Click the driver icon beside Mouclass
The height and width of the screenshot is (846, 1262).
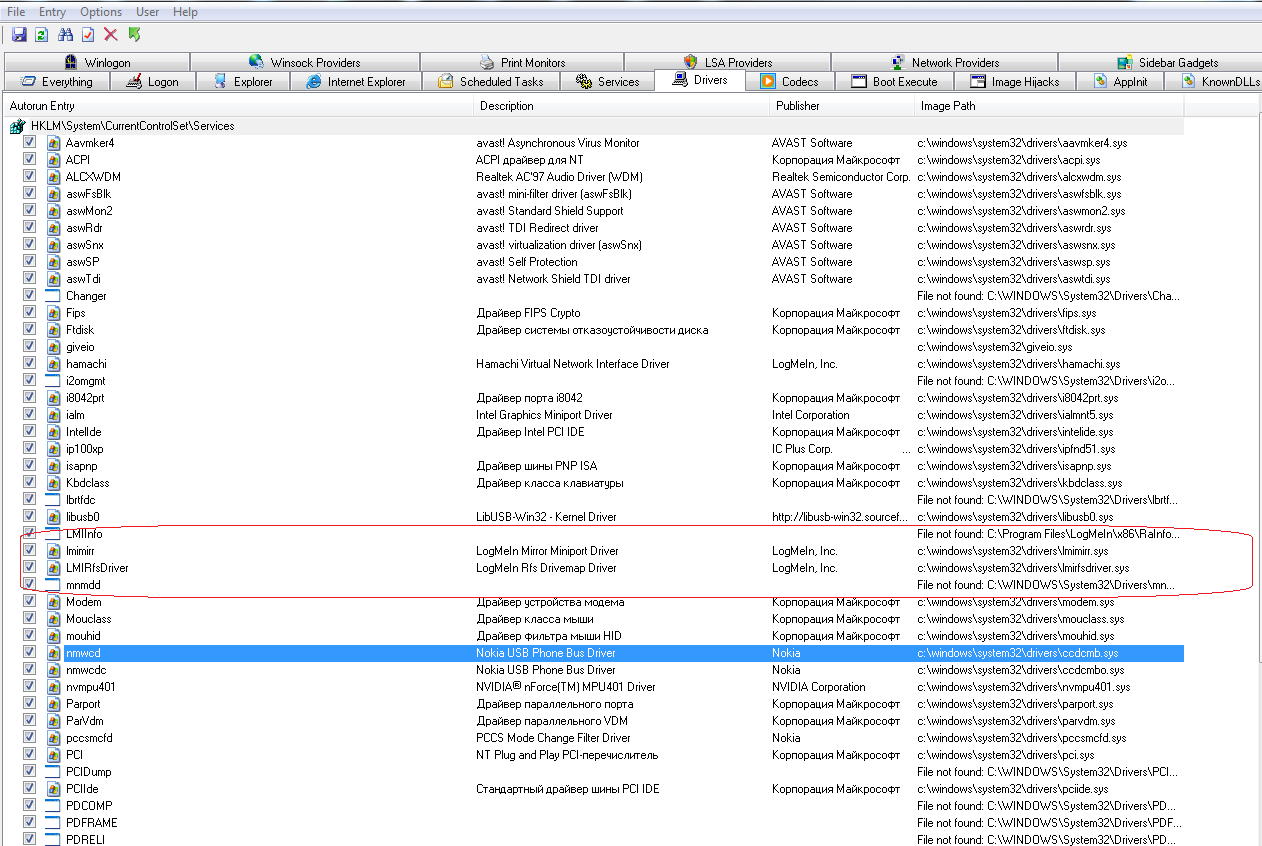coord(54,619)
